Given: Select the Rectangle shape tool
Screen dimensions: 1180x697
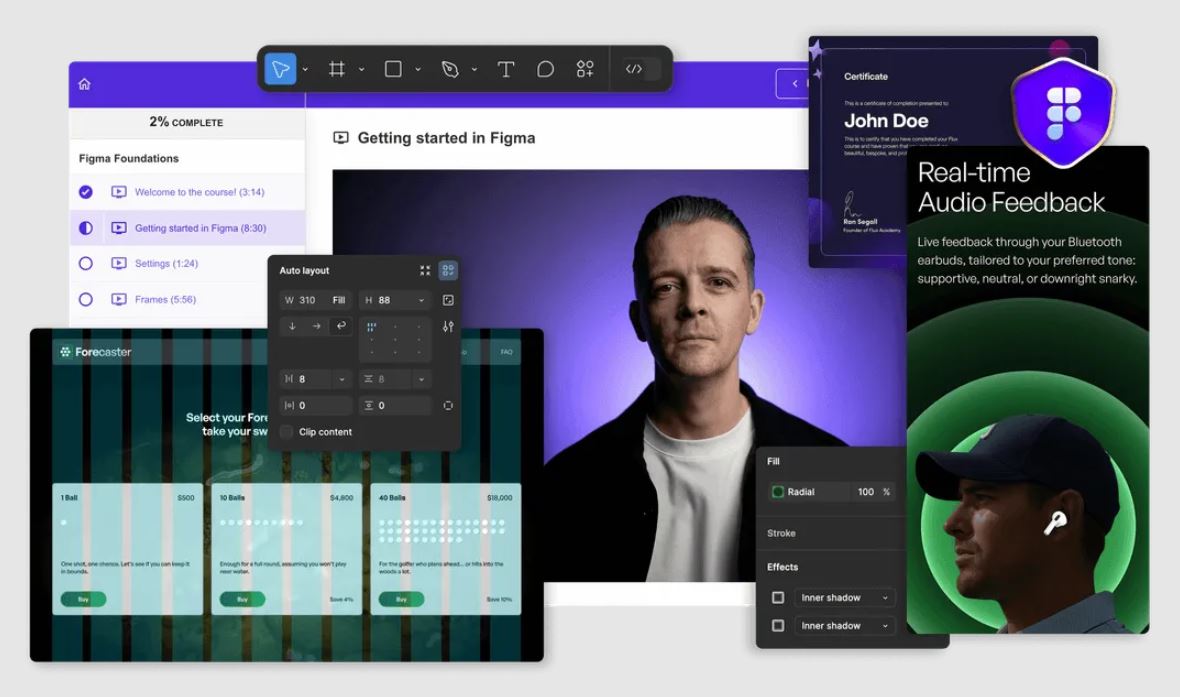Looking at the screenshot, I should tap(392, 68).
